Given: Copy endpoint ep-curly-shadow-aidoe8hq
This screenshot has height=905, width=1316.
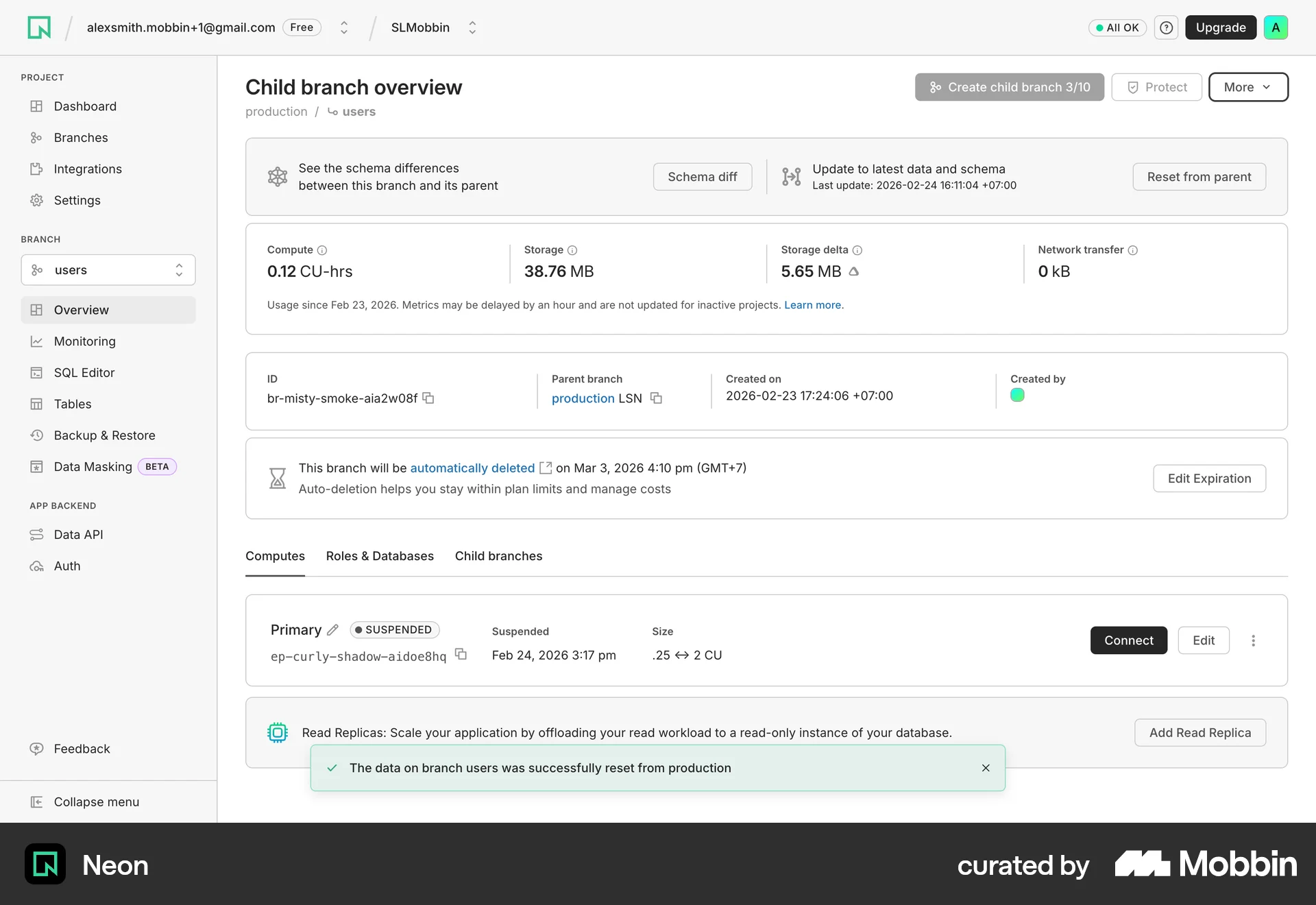Looking at the screenshot, I should [x=461, y=655].
